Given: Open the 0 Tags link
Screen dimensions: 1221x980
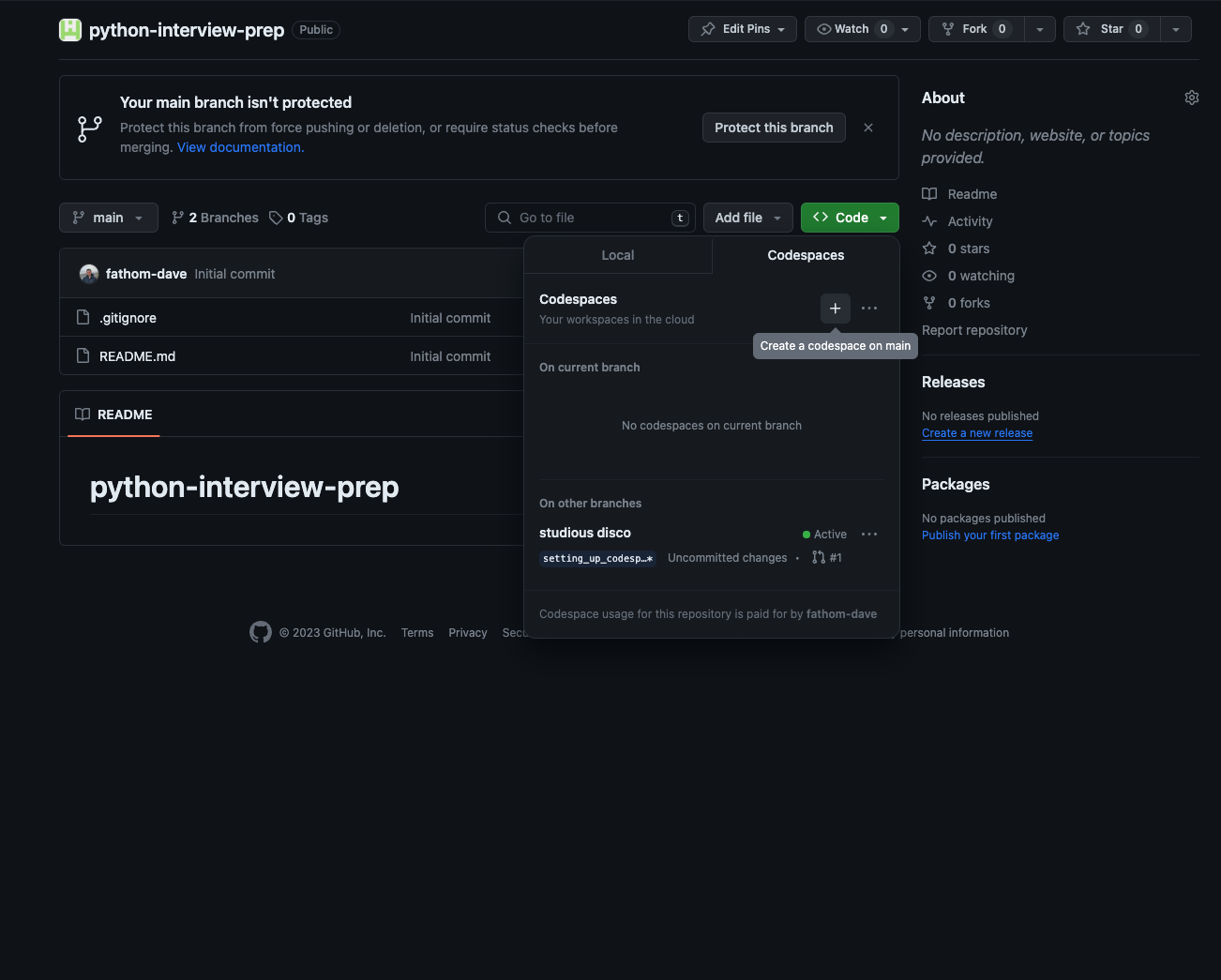Looking at the screenshot, I should click(x=298, y=218).
